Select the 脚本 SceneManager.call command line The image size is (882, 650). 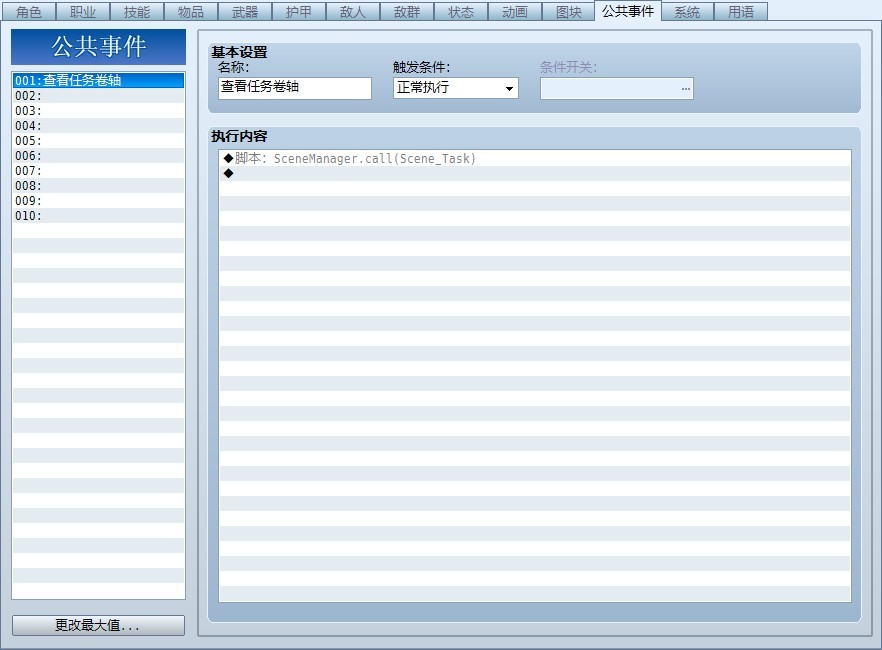534,159
